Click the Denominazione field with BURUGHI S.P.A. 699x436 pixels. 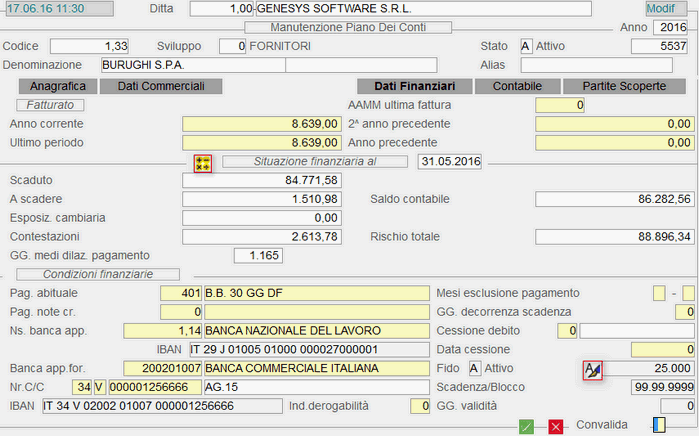(x=192, y=65)
